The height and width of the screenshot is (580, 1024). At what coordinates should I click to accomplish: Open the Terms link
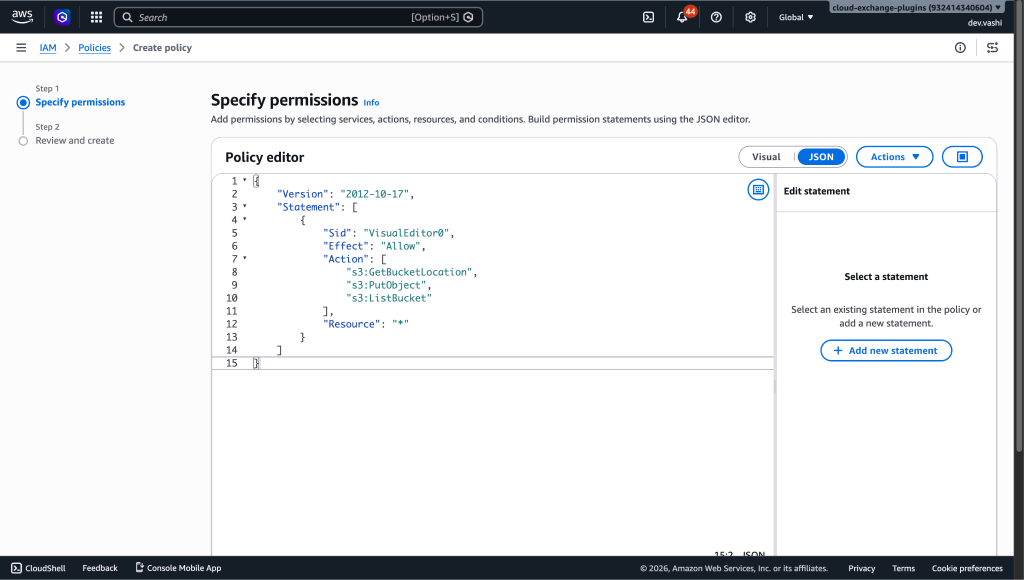[x=903, y=568]
